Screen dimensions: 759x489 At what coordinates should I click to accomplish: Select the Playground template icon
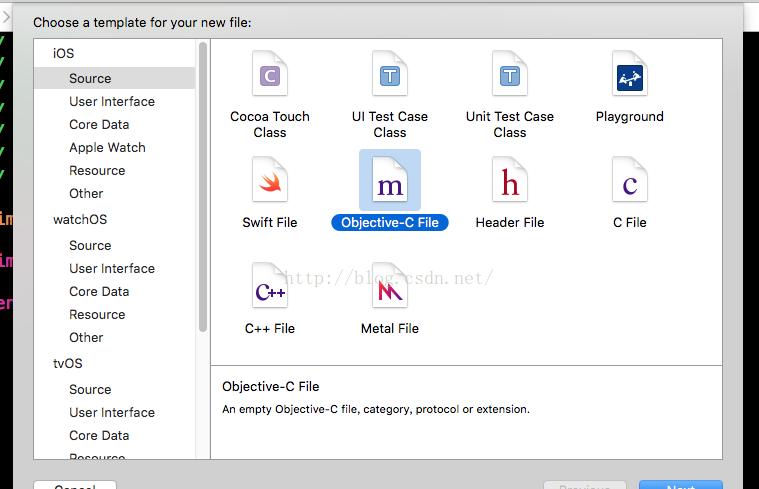pos(630,74)
